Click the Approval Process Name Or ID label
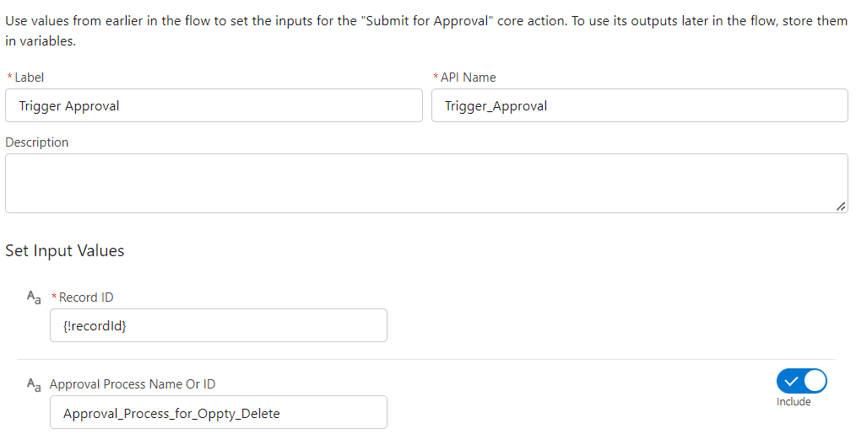The image size is (856, 445). tap(133, 384)
